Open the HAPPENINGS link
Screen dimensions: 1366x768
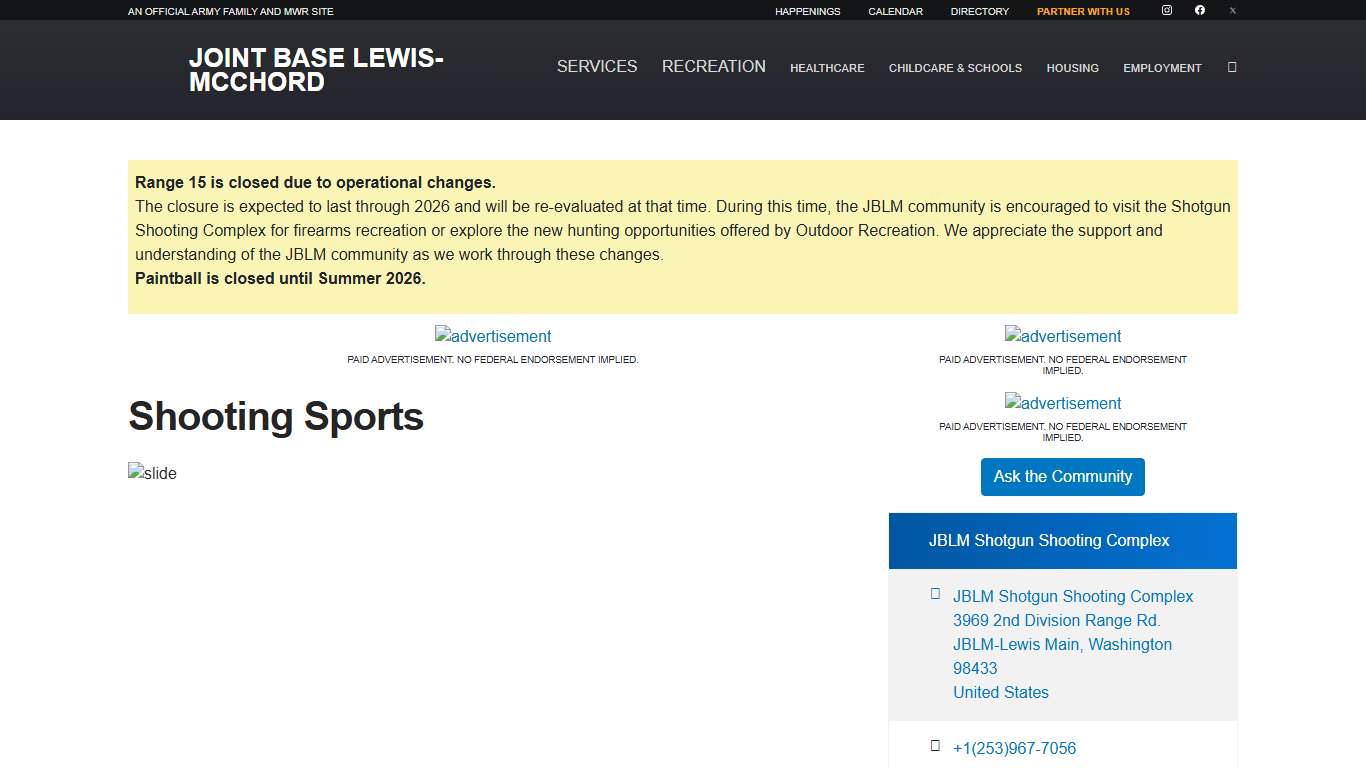pyautogui.click(x=807, y=11)
